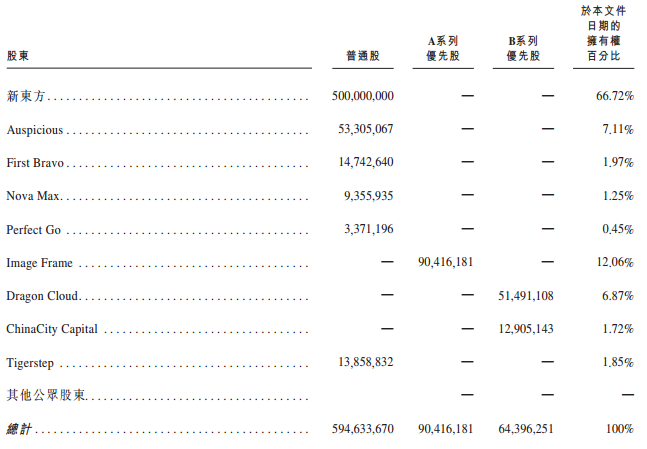Select the 12,905,143 Series B value
This screenshot has width=647, height=449.
click(525, 329)
